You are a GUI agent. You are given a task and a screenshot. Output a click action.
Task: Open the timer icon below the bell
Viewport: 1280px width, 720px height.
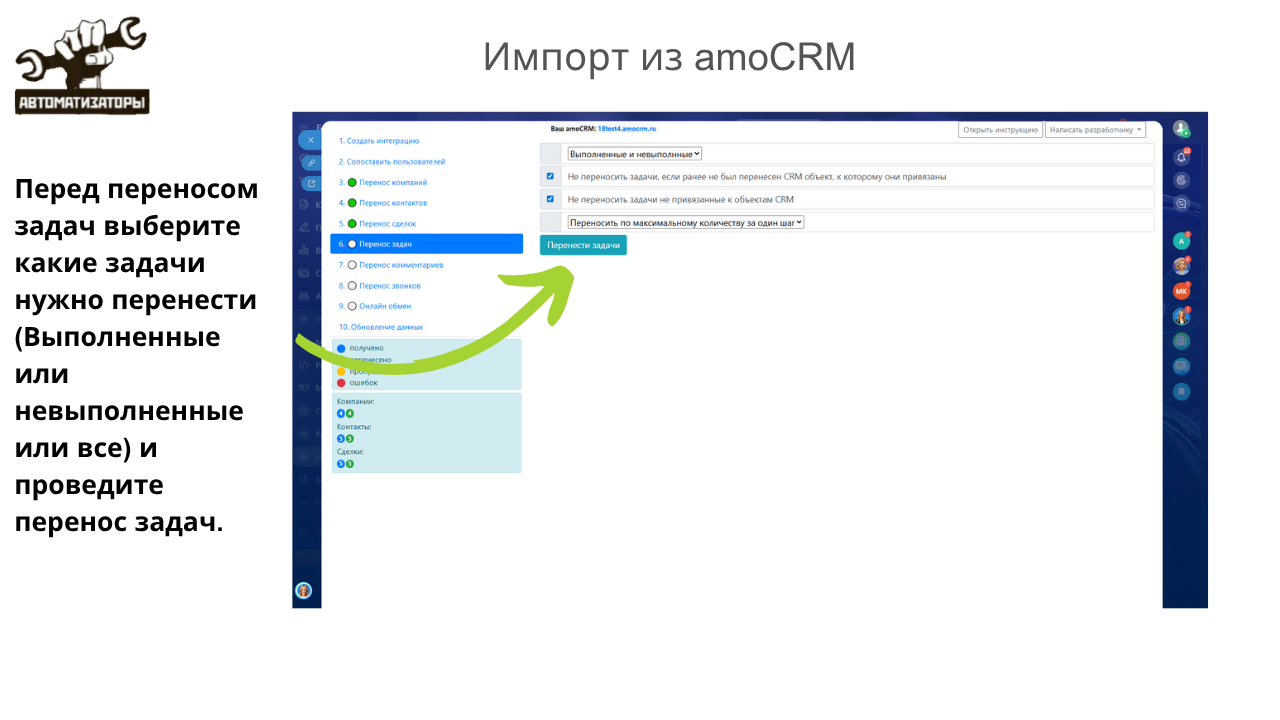[x=1182, y=179]
